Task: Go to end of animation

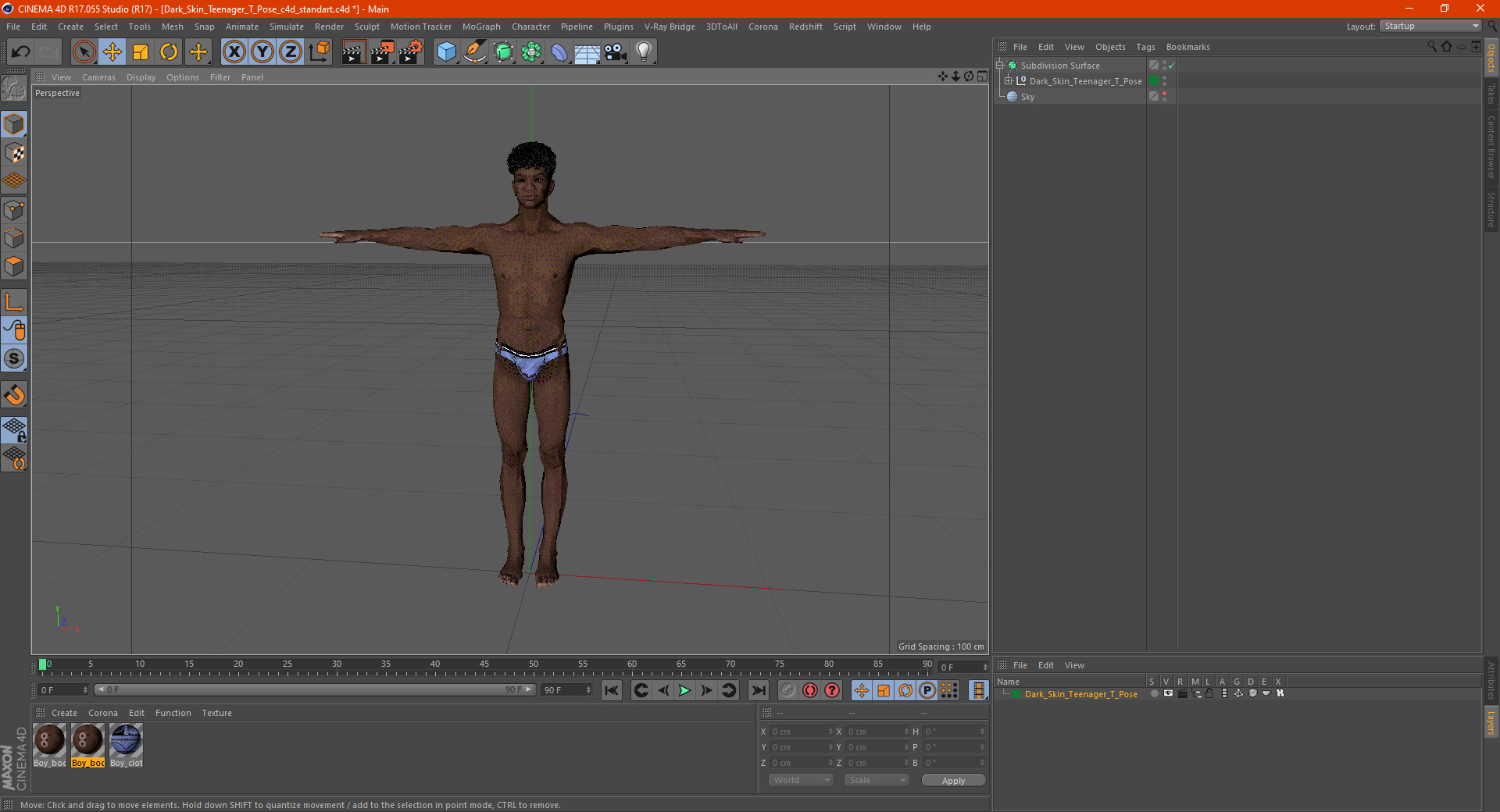Action: click(x=758, y=690)
